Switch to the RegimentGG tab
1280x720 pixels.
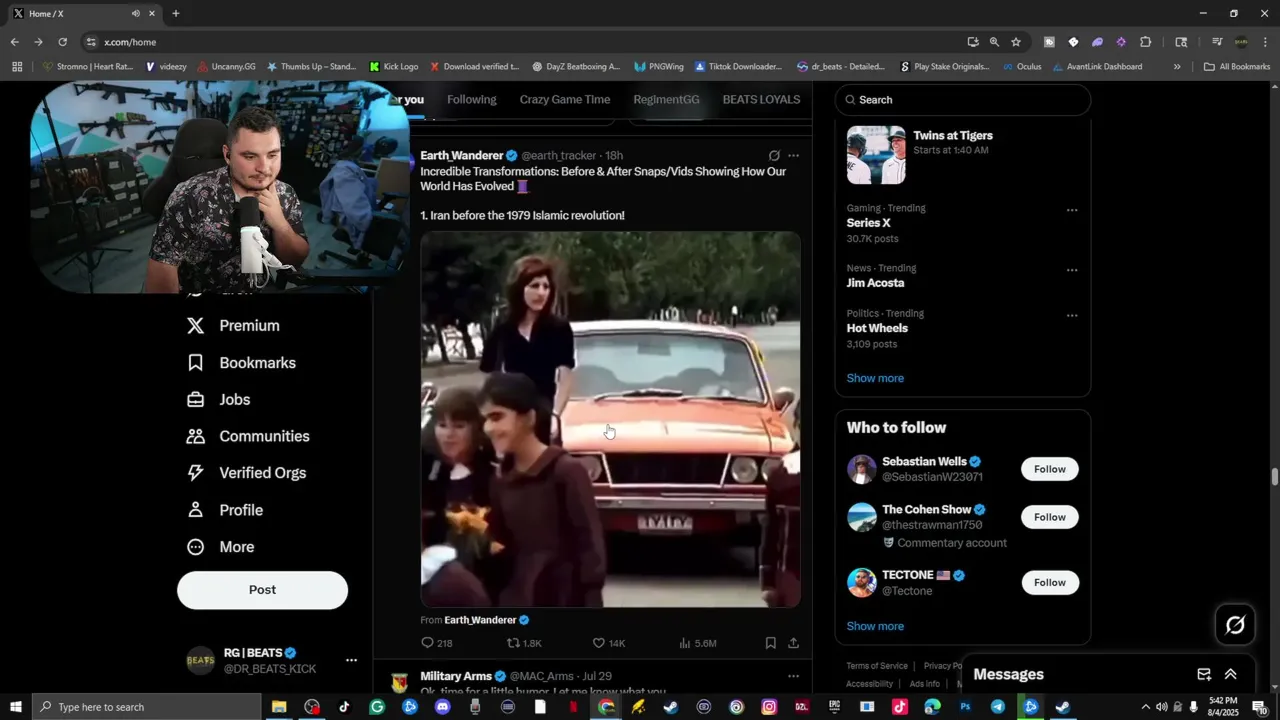(x=666, y=100)
